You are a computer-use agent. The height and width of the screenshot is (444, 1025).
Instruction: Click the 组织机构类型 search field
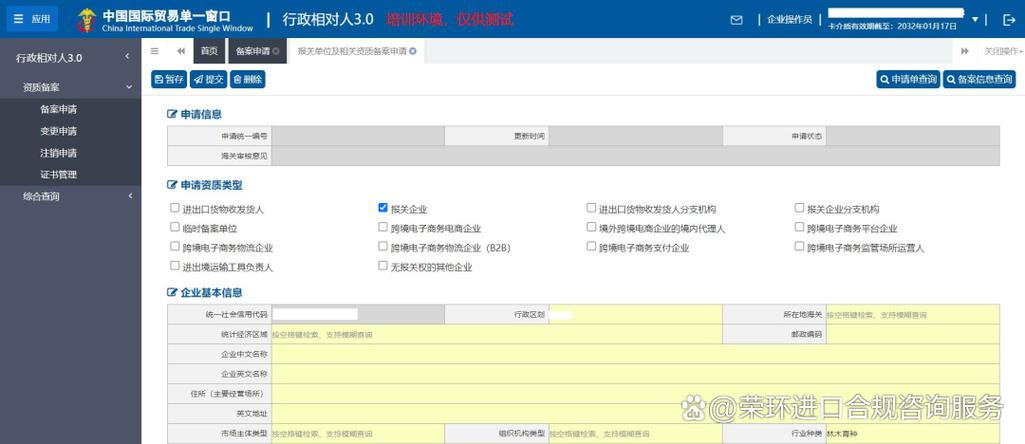[x=635, y=434]
